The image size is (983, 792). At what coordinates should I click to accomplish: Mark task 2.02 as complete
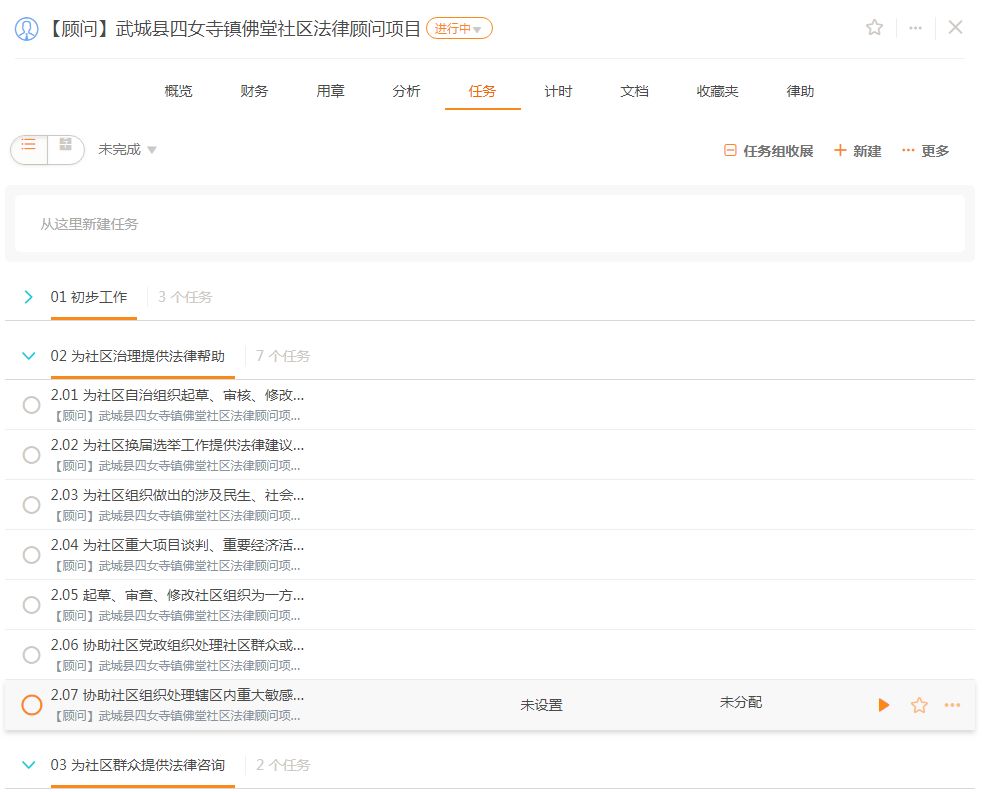pos(31,455)
